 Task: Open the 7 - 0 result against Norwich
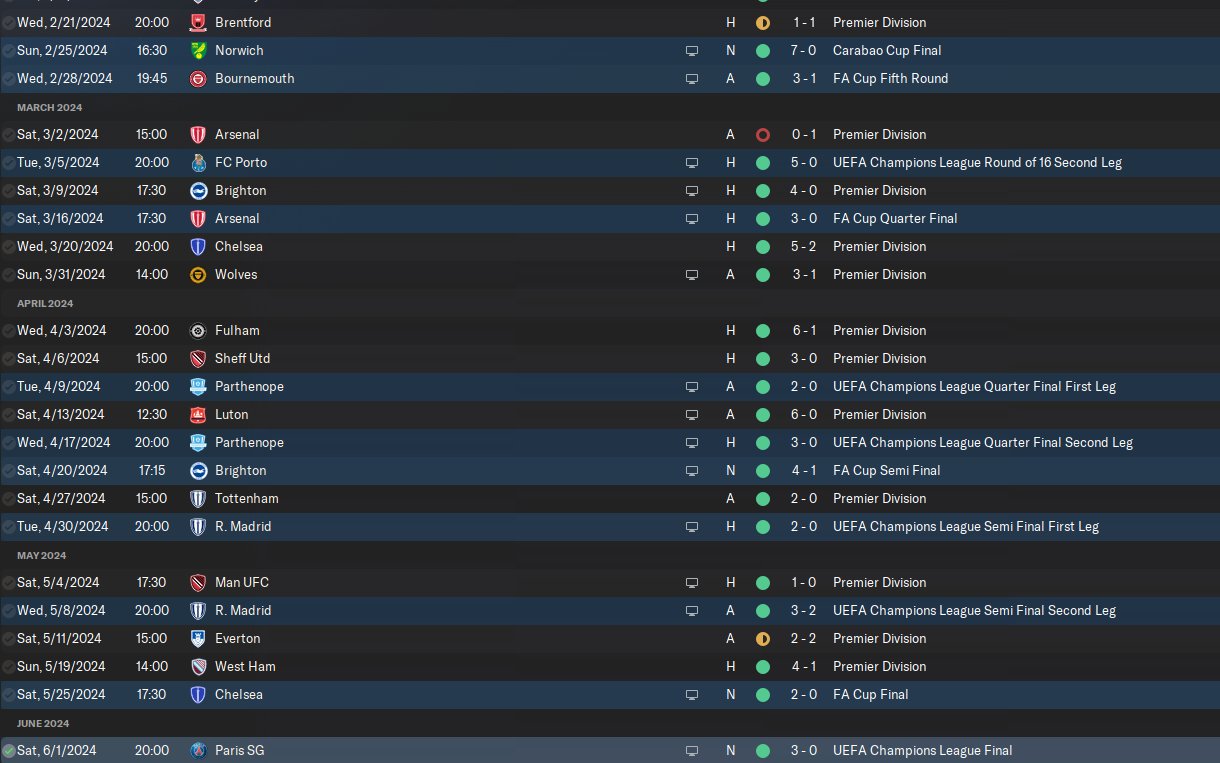(x=805, y=50)
